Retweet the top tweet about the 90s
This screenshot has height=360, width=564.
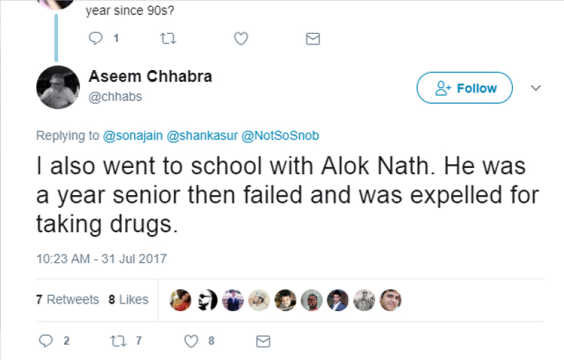point(168,38)
